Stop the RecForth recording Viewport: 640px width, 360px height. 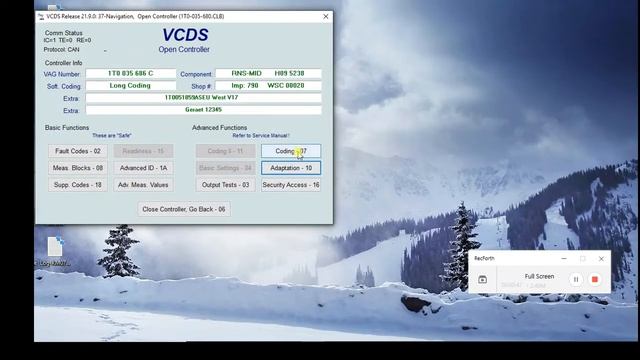click(595, 280)
